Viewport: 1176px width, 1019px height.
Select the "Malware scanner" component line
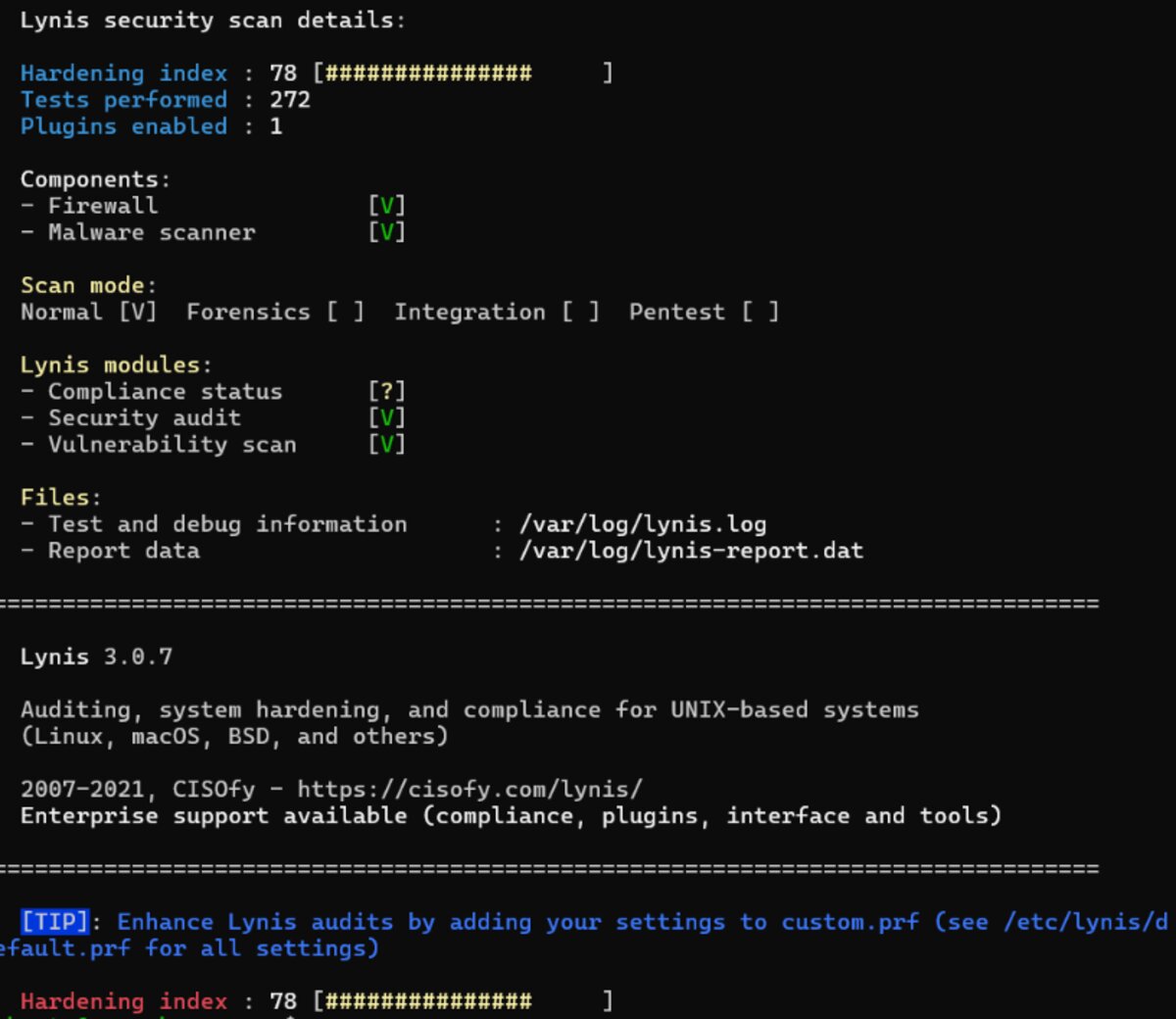(x=137, y=232)
